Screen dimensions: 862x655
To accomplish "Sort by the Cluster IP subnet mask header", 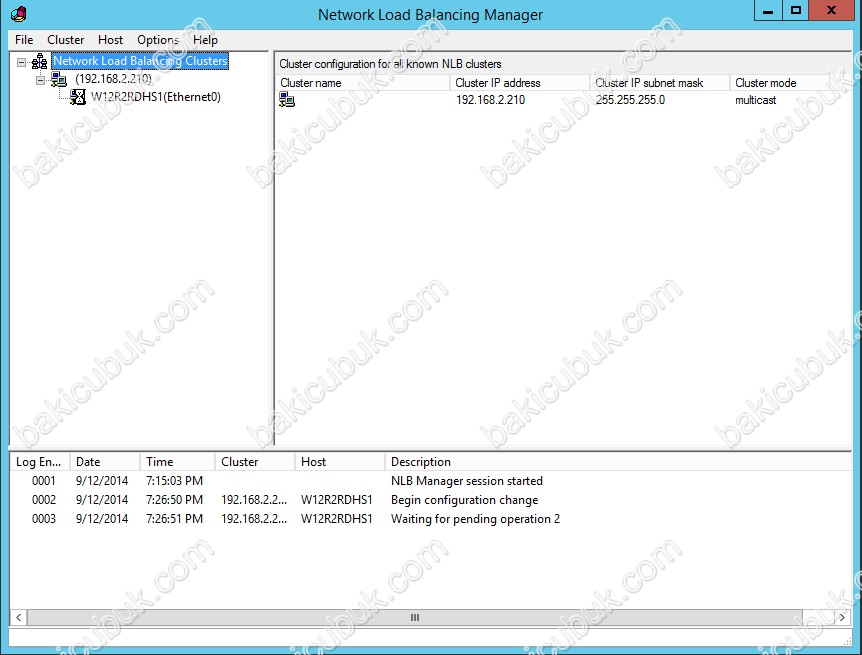I will 660,83.
